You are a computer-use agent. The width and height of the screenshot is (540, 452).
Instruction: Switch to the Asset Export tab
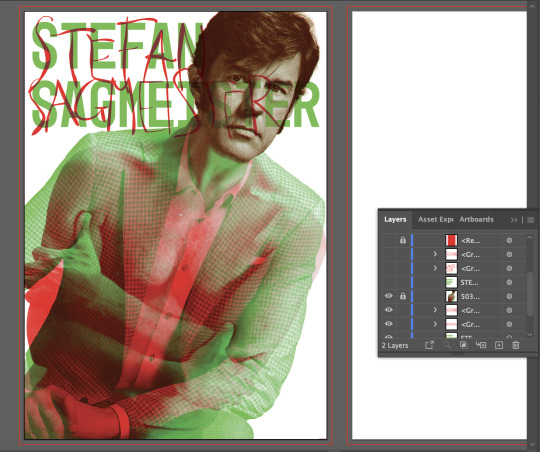click(x=435, y=219)
